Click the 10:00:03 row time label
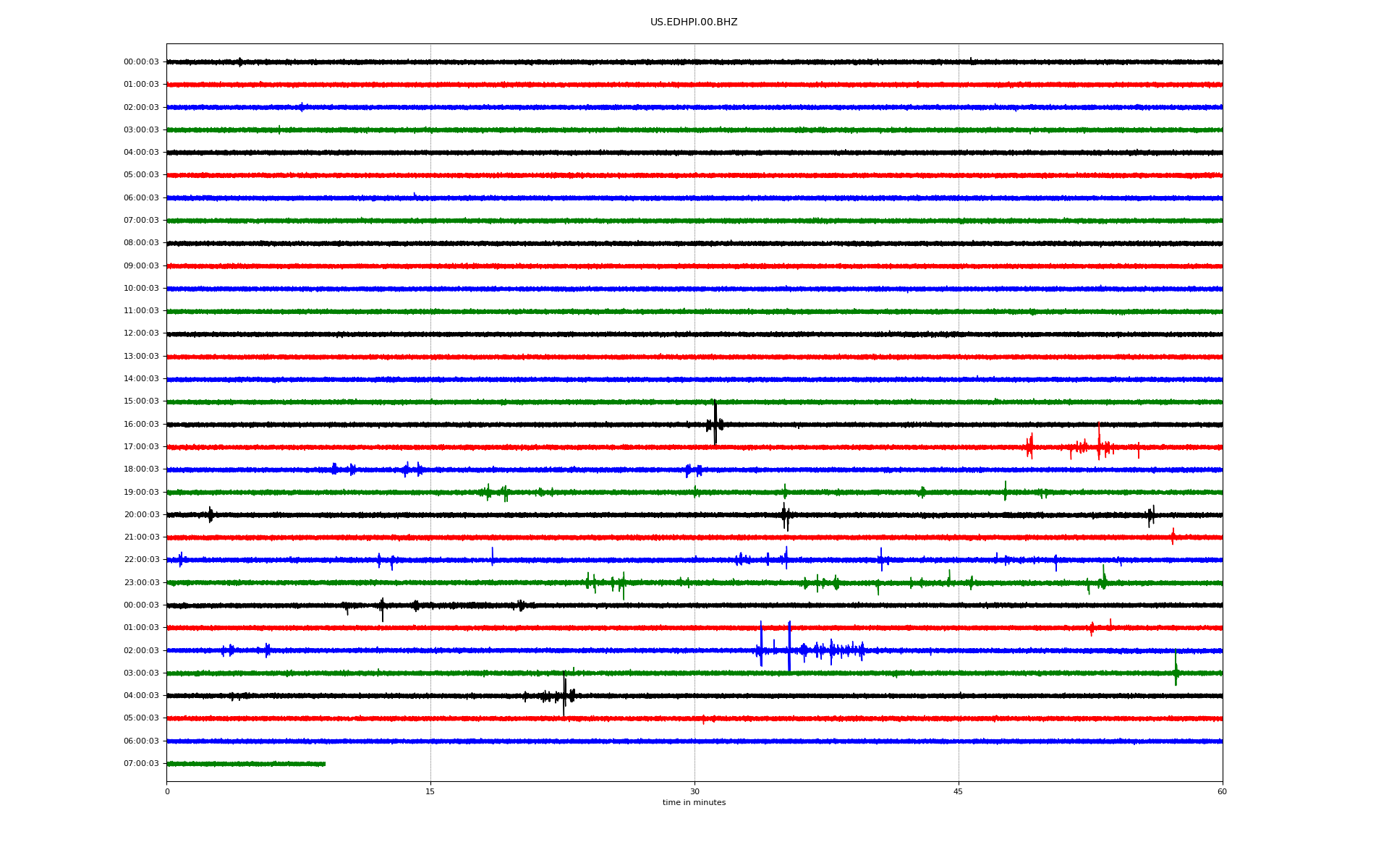 (141, 289)
